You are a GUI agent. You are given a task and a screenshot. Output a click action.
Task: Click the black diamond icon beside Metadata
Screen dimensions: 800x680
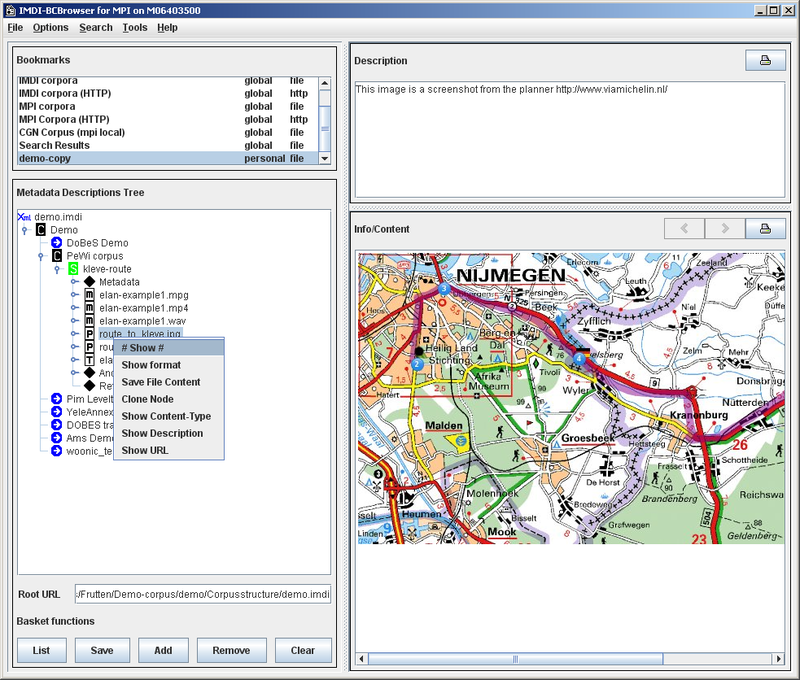[89, 282]
